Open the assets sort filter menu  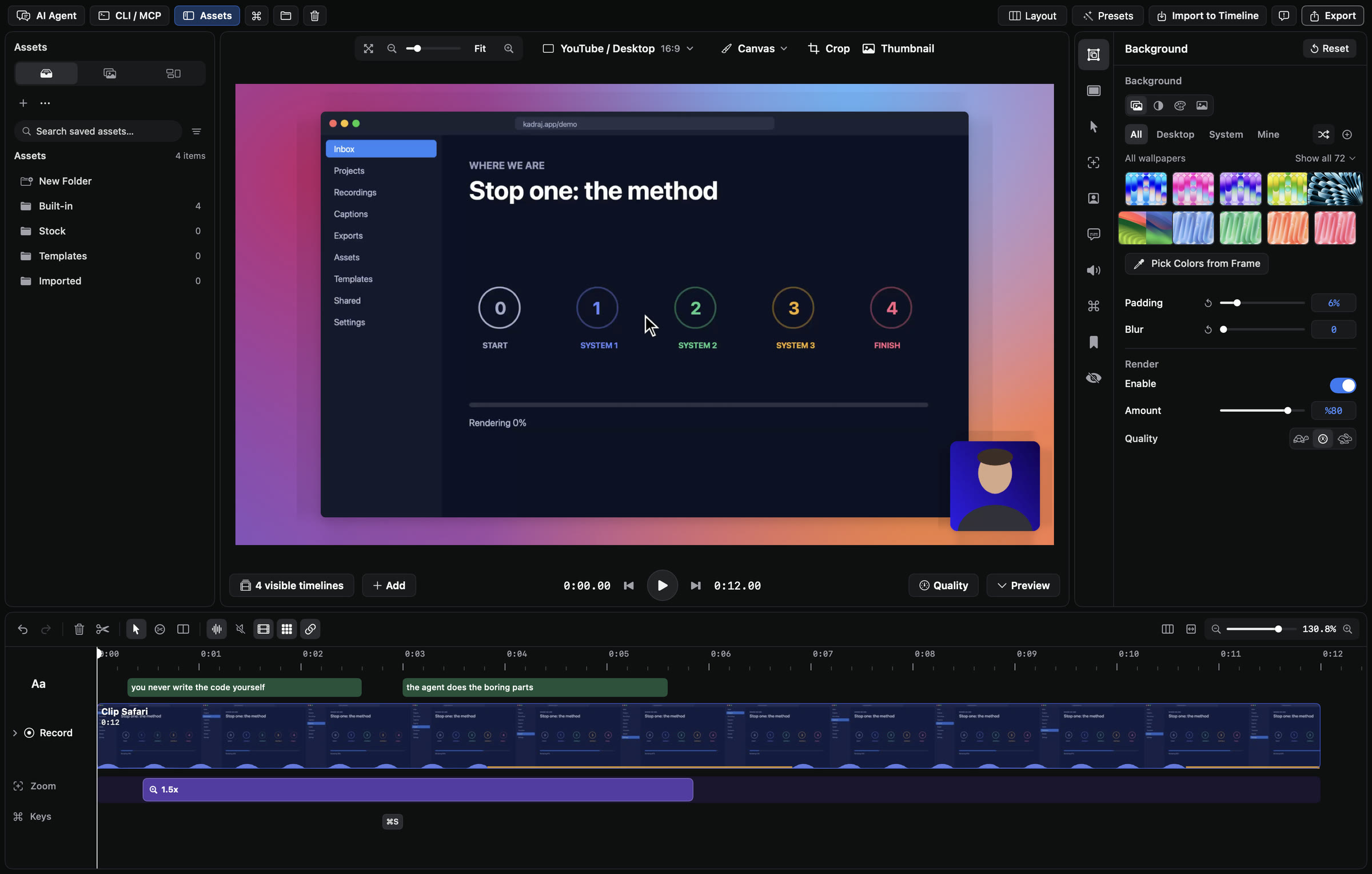pos(196,132)
